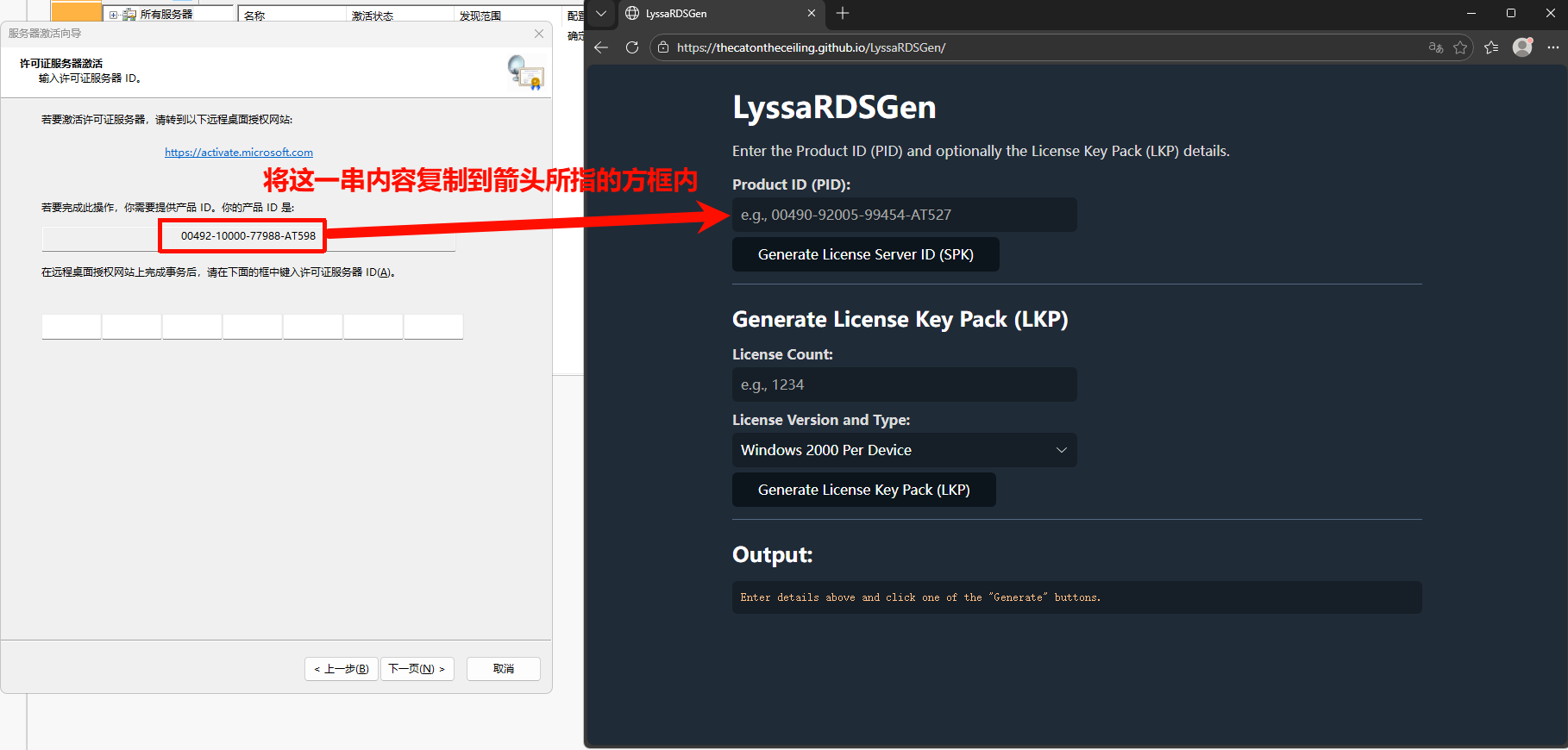The height and width of the screenshot is (750, 1568).
Task: Expand the 所有服务器 tree node
Action: pyautogui.click(x=113, y=15)
